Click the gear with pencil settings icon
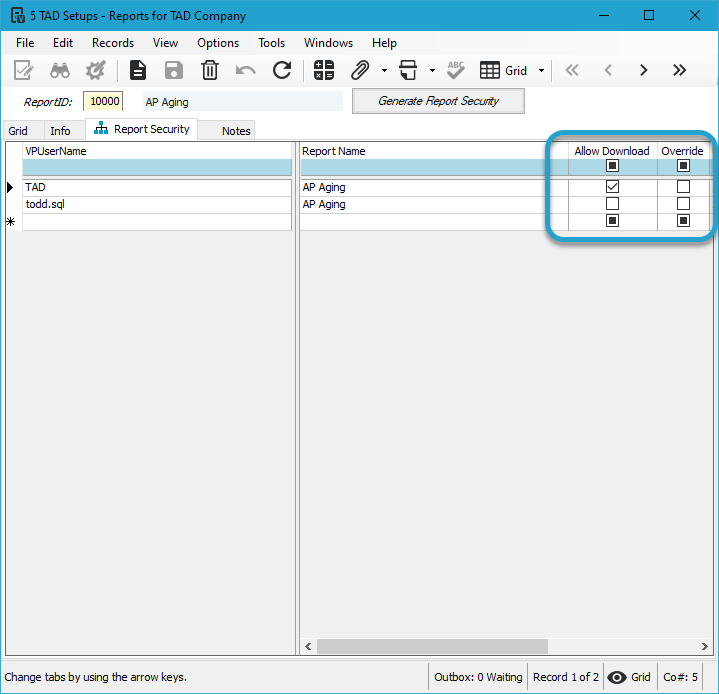 tap(95, 71)
